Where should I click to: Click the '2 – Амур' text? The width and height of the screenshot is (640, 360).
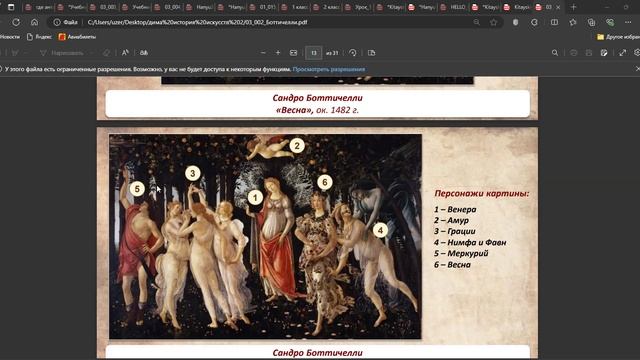[x=451, y=220]
